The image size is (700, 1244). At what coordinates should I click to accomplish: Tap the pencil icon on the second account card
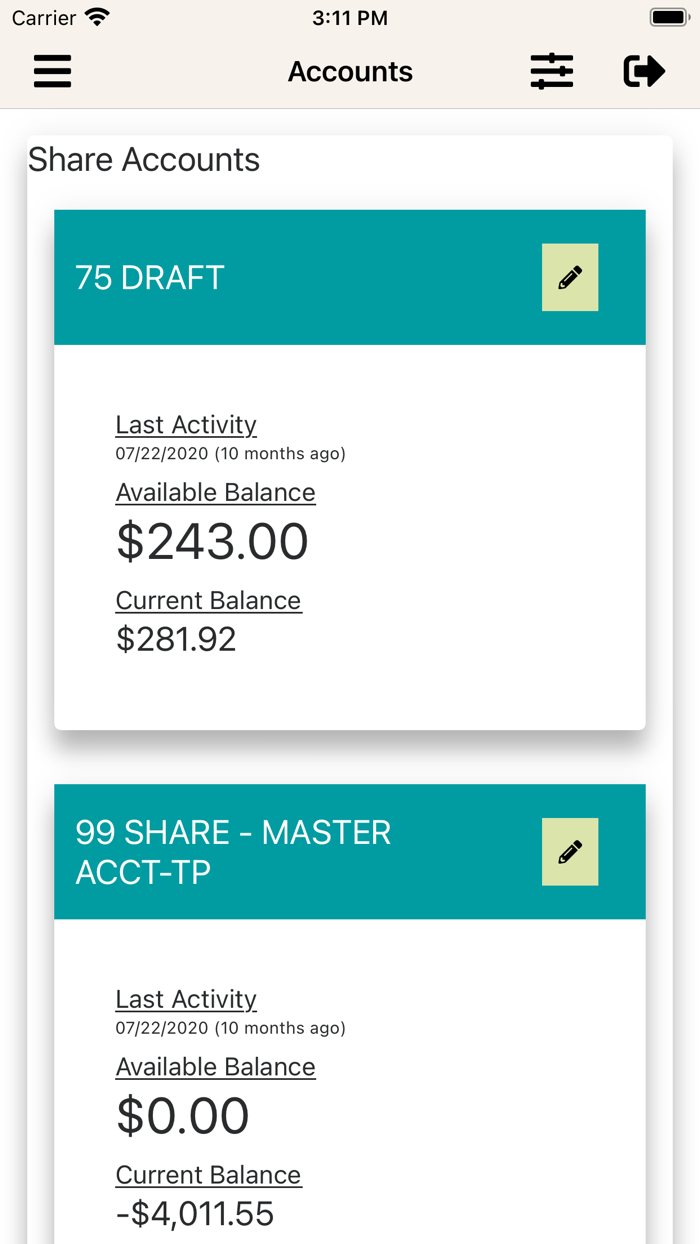[569, 851]
